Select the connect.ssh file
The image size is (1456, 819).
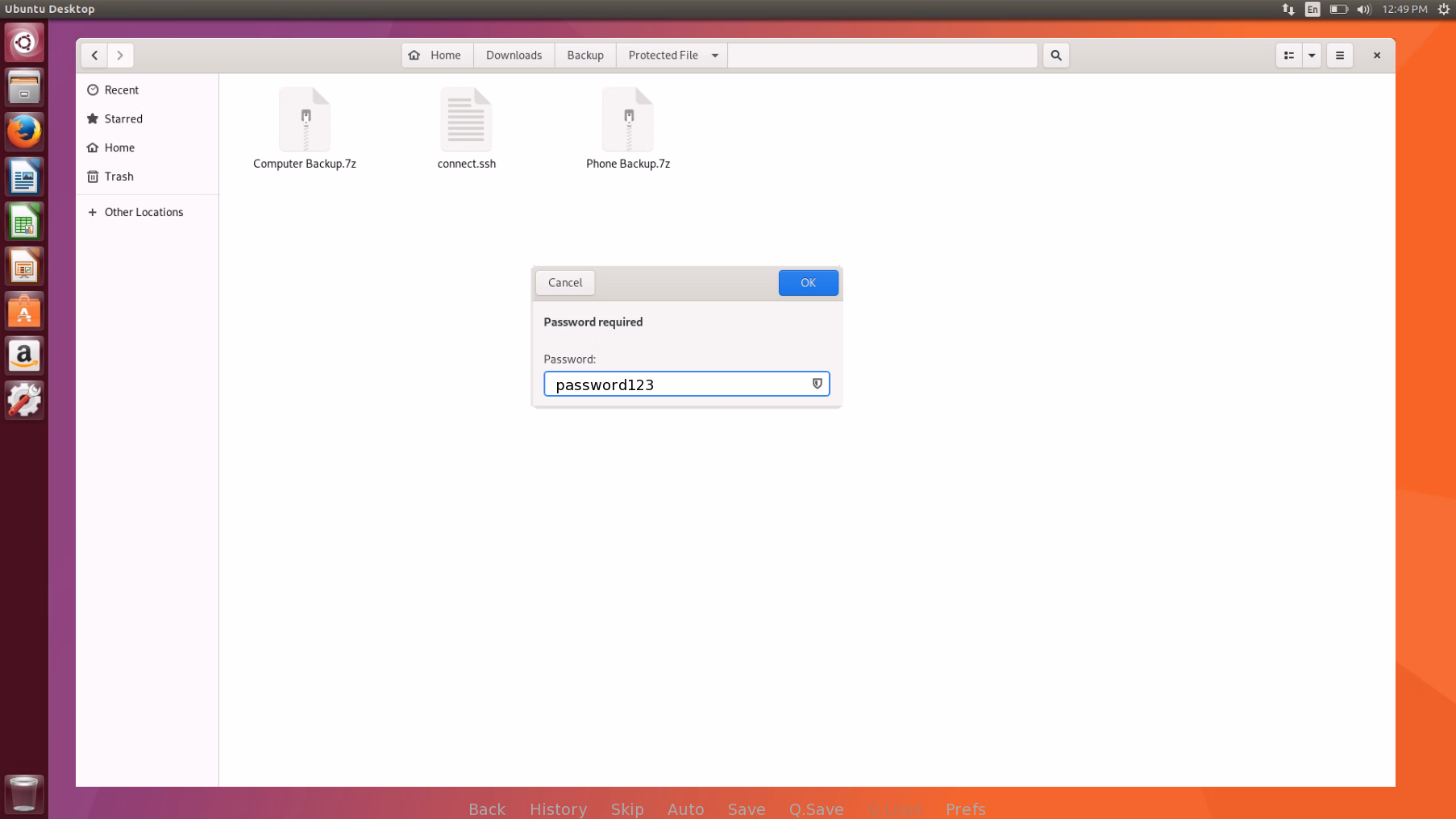(x=466, y=129)
